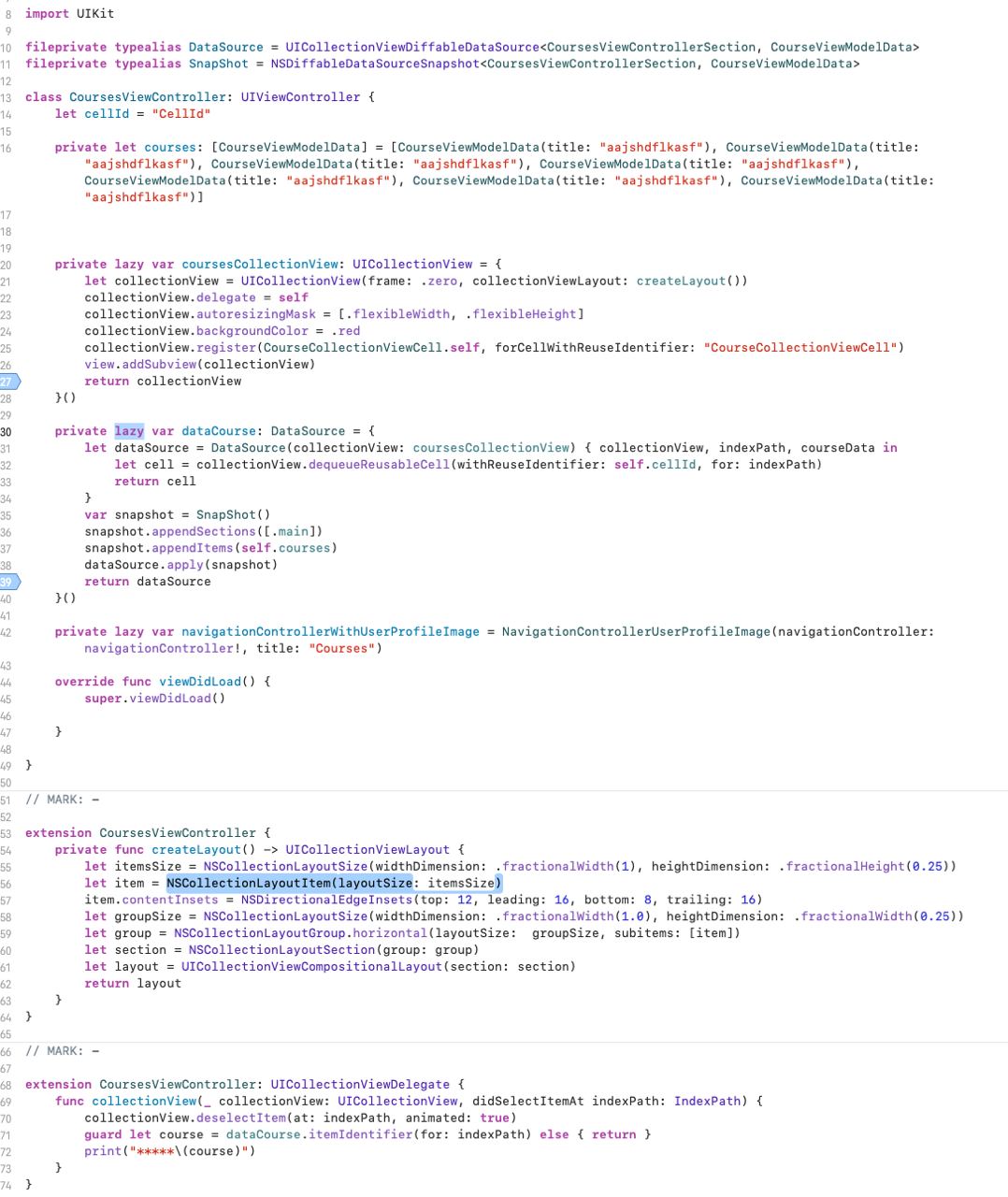
Task: Click 'super.viewDidLoad()' on line 45
Action: click(x=155, y=699)
